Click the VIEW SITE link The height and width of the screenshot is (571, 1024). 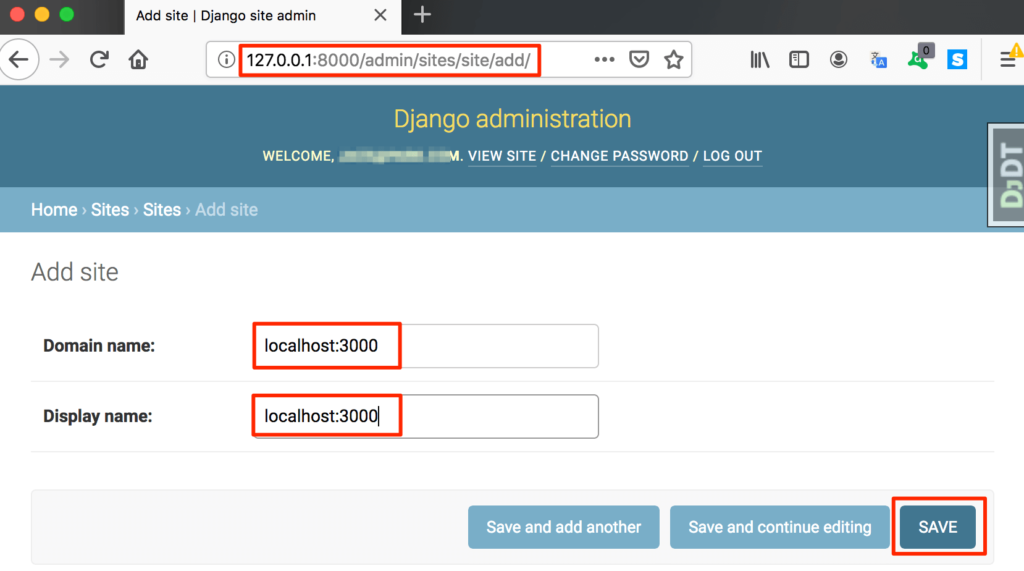pos(502,156)
